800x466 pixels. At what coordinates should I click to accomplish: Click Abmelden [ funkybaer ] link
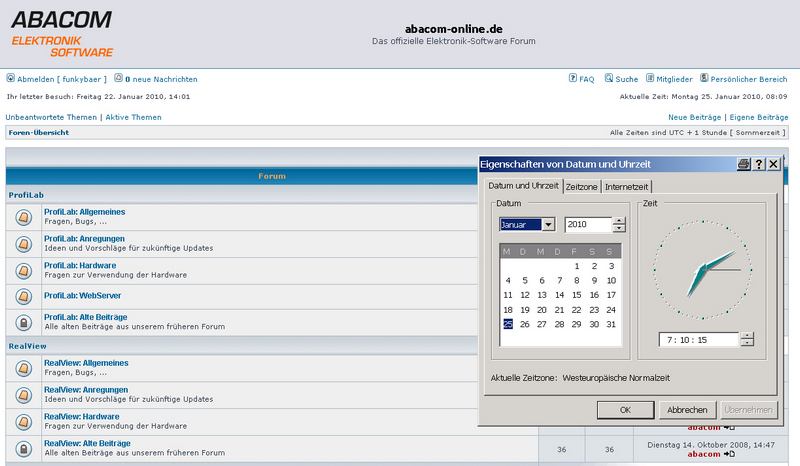click(x=62, y=79)
